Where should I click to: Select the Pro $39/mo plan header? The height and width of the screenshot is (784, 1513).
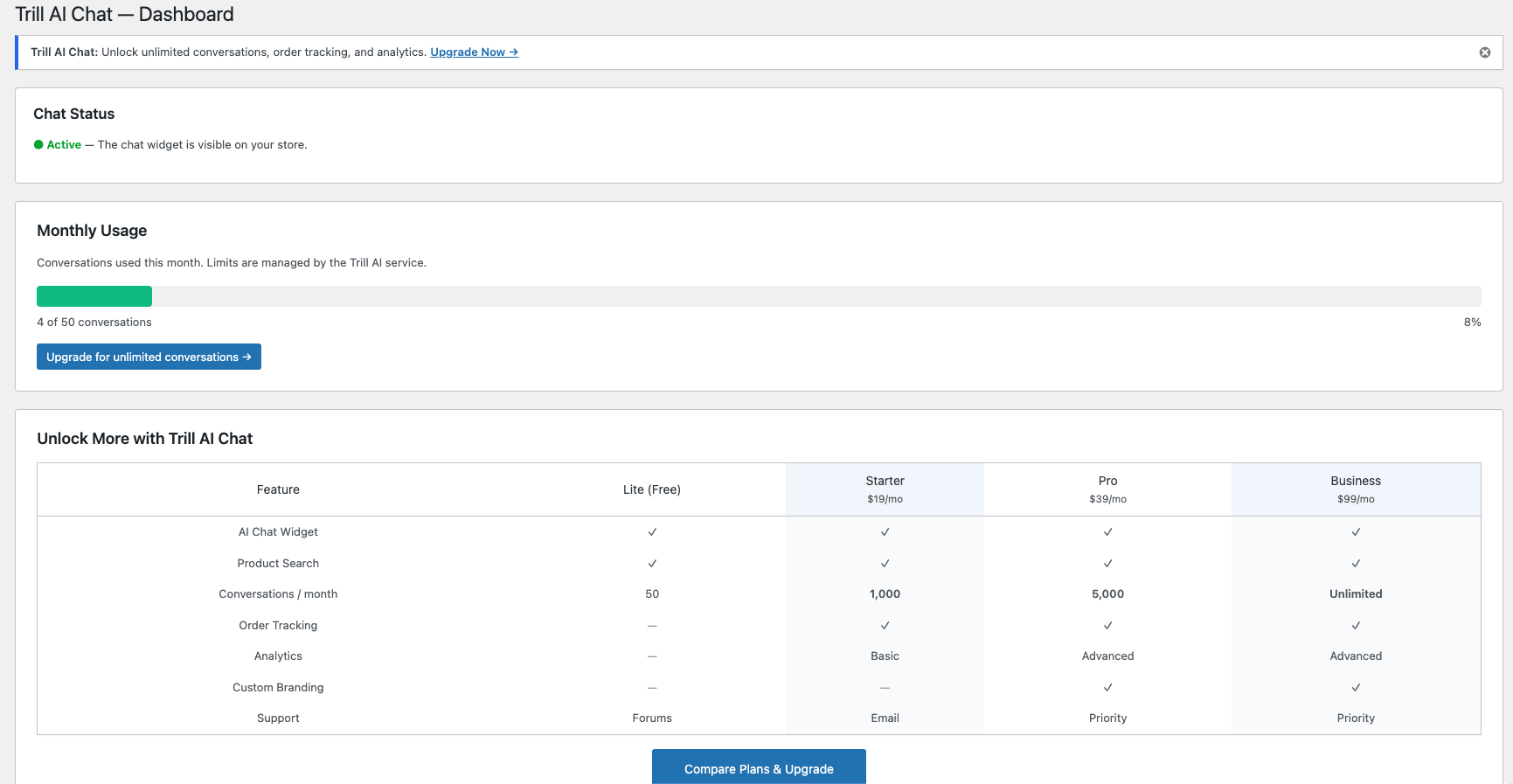(x=1107, y=489)
